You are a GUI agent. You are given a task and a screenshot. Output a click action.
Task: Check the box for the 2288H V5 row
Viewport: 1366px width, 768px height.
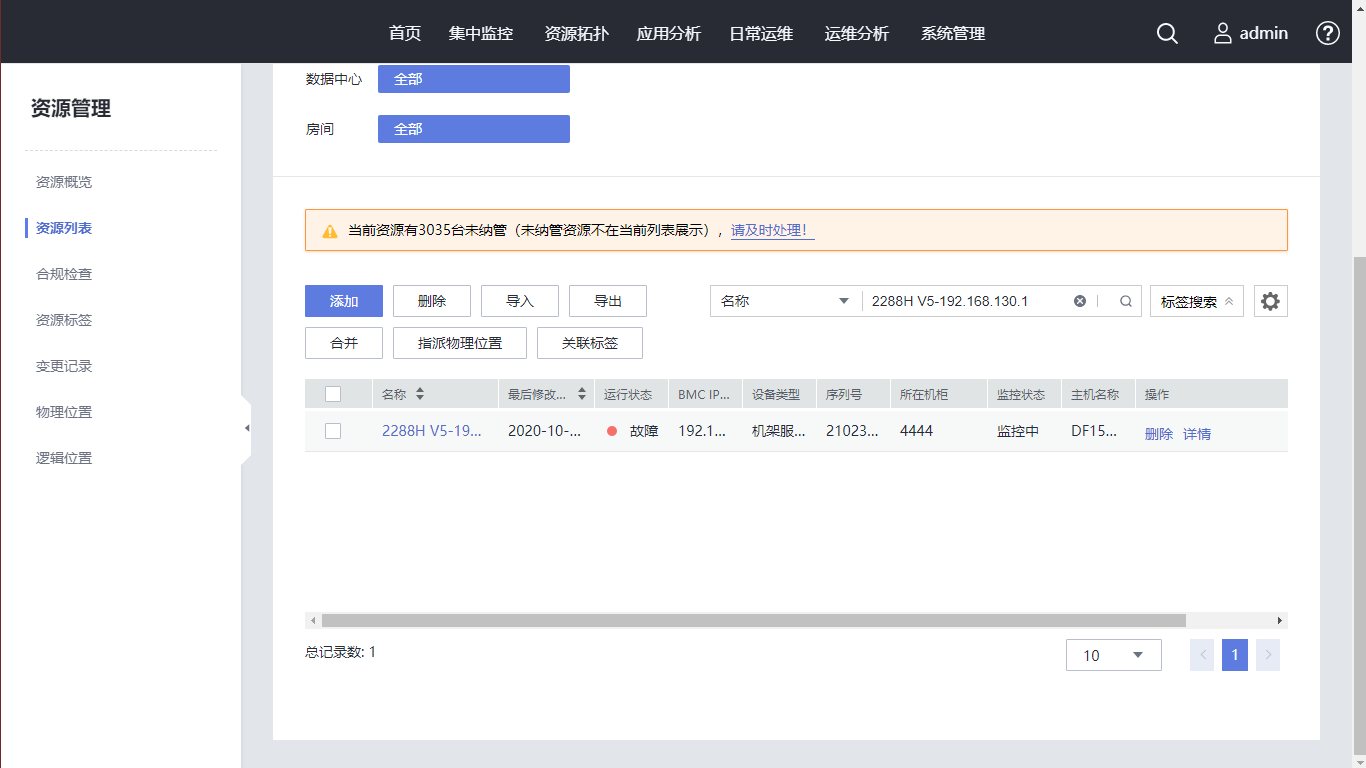(333, 431)
